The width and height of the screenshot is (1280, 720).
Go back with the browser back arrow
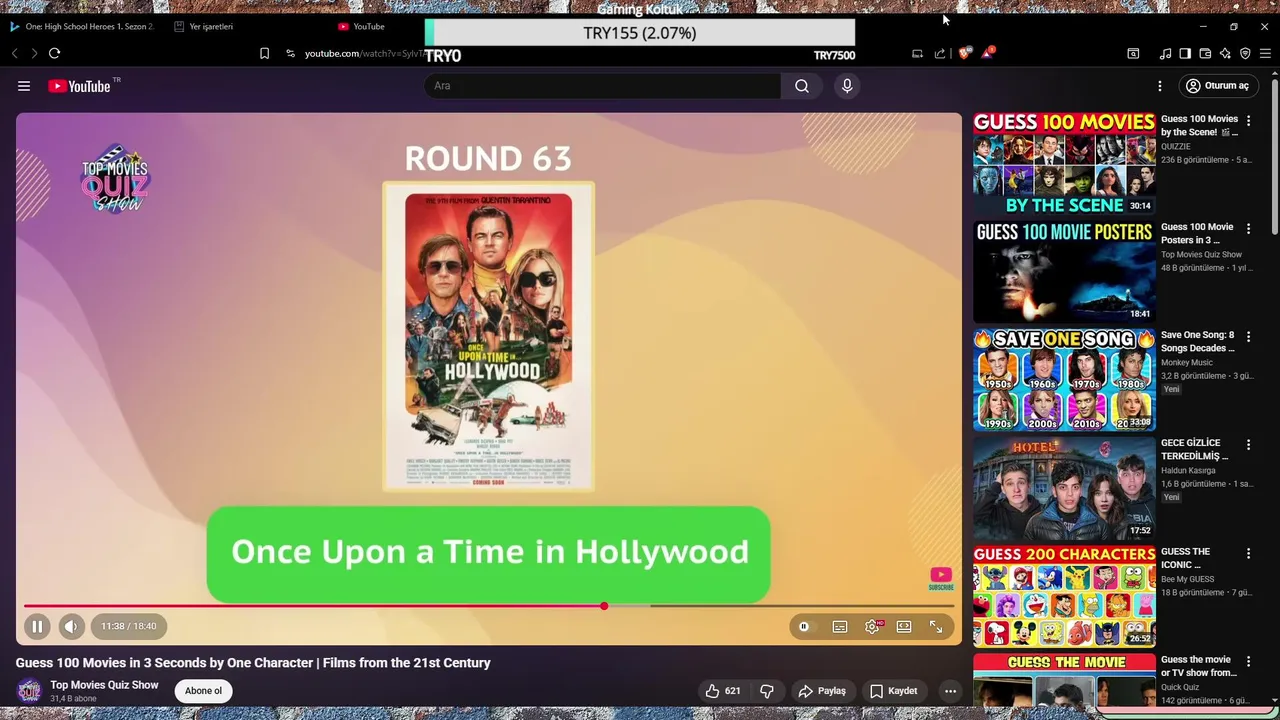click(14, 53)
